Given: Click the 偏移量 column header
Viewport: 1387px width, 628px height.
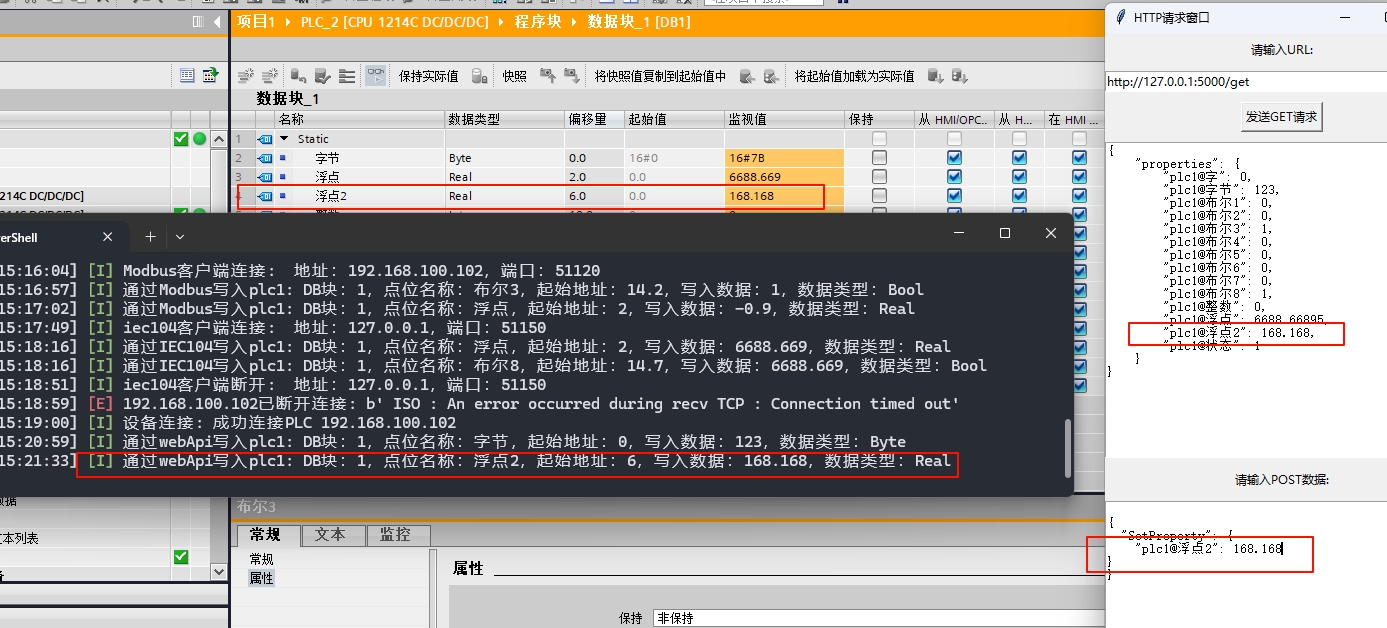Looking at the screenshot, I should [594, 119].
